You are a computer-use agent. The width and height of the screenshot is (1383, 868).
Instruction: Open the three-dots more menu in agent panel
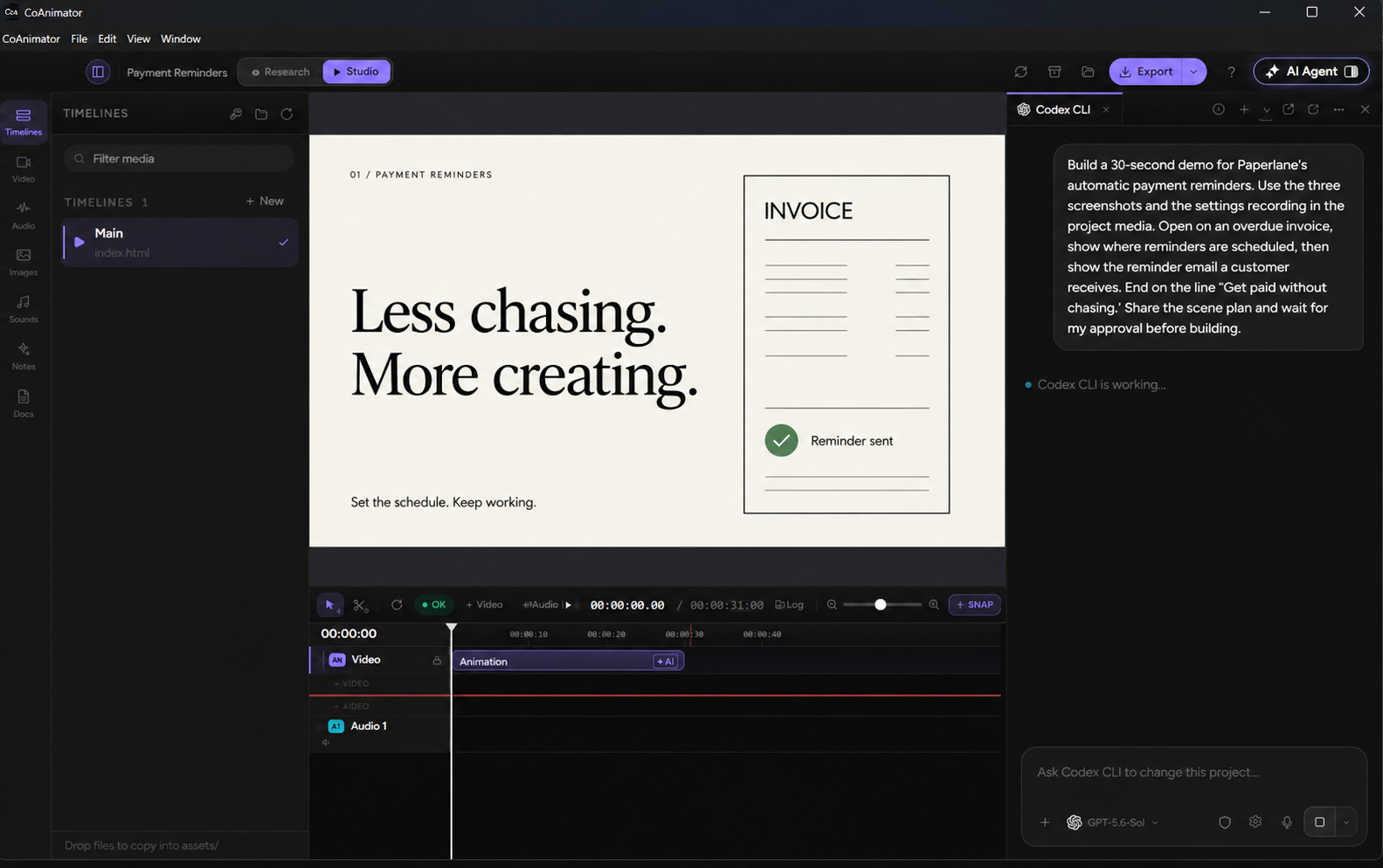click(1338, 110)
